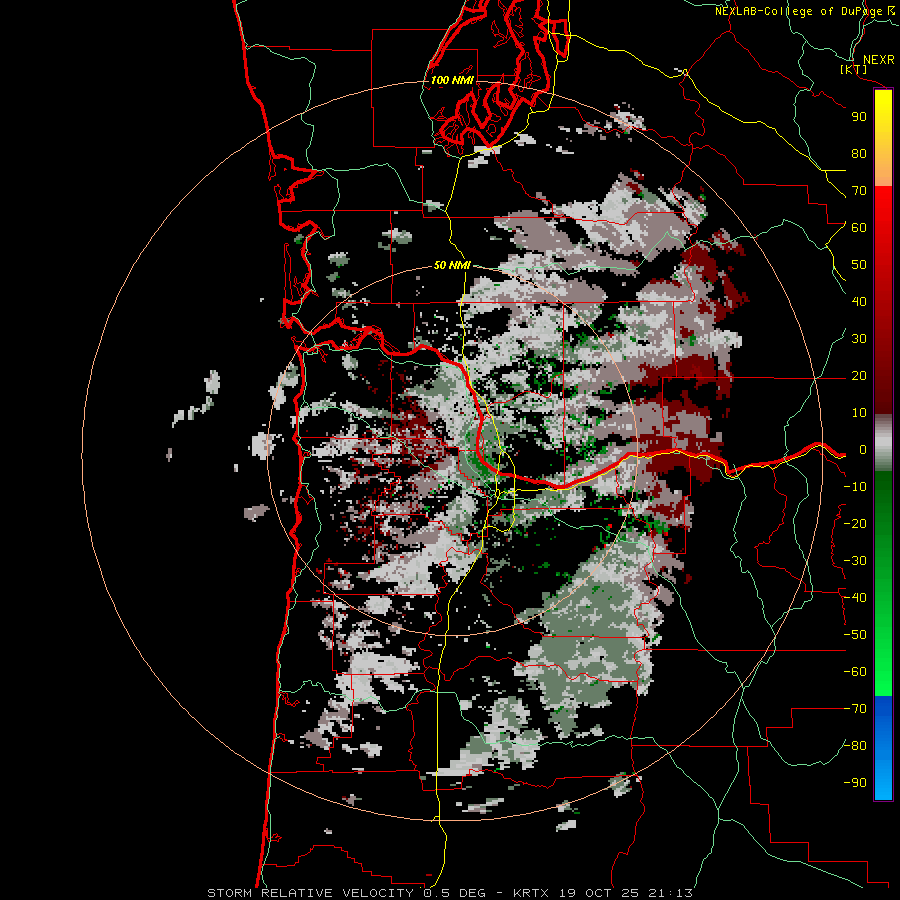Viewport: 900px width, 900px height.
Task: Click the "50 NMI" range ring label
Action: (452, 265)
